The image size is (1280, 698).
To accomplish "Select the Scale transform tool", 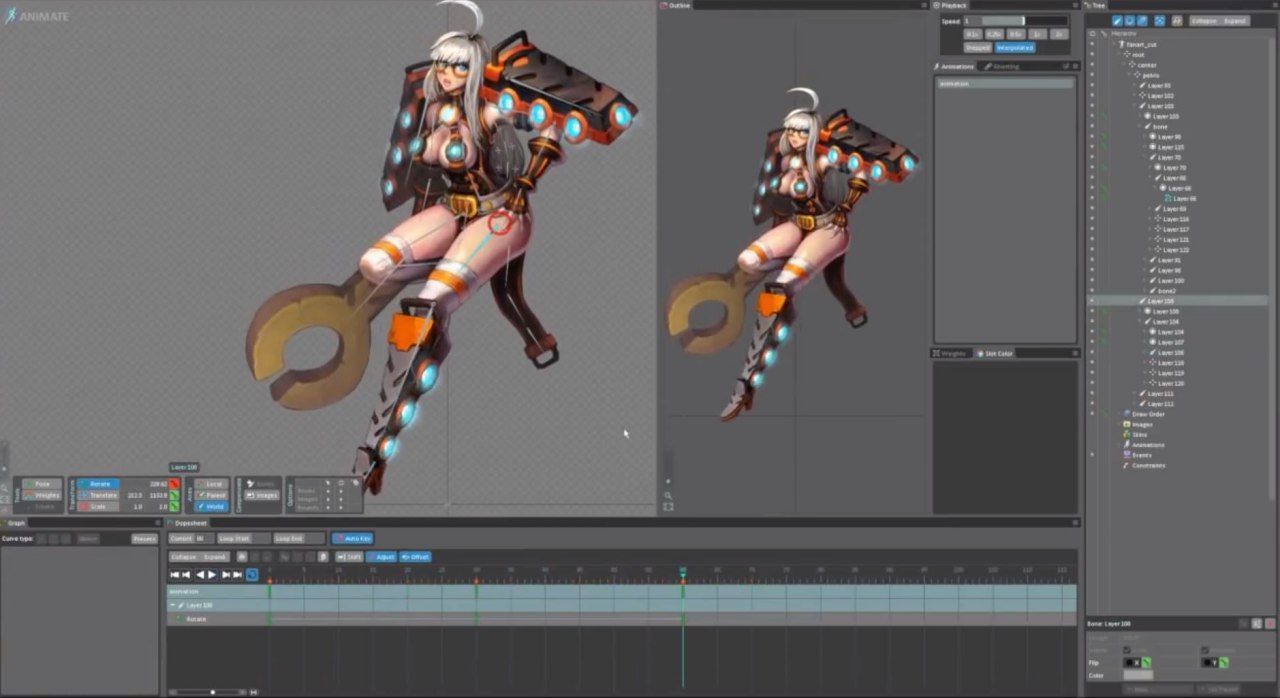I will click(98, 507).
